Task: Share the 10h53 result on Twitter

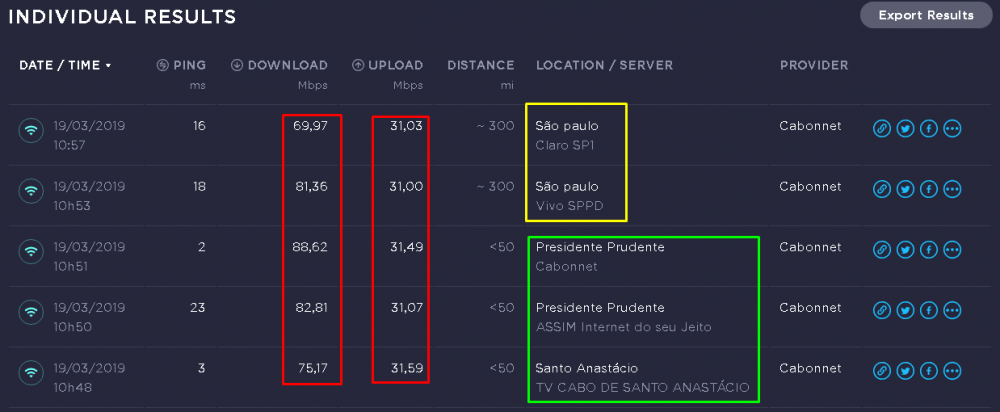Action: (x=905, y=189)
